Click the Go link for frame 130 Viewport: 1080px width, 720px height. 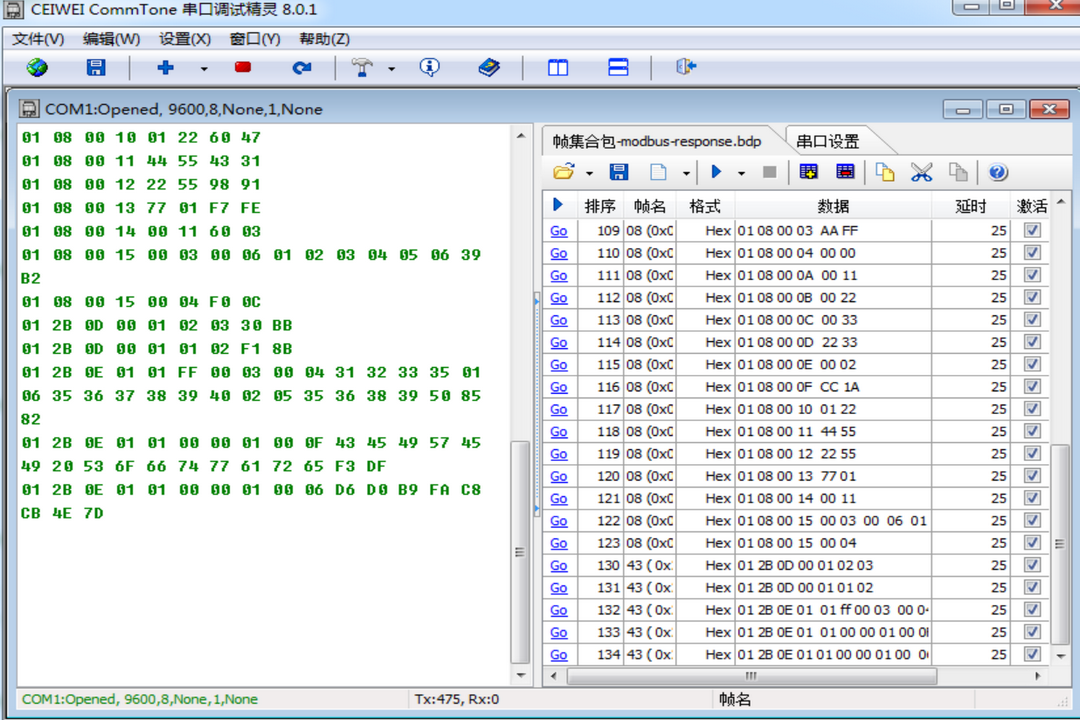click(558, 565)
